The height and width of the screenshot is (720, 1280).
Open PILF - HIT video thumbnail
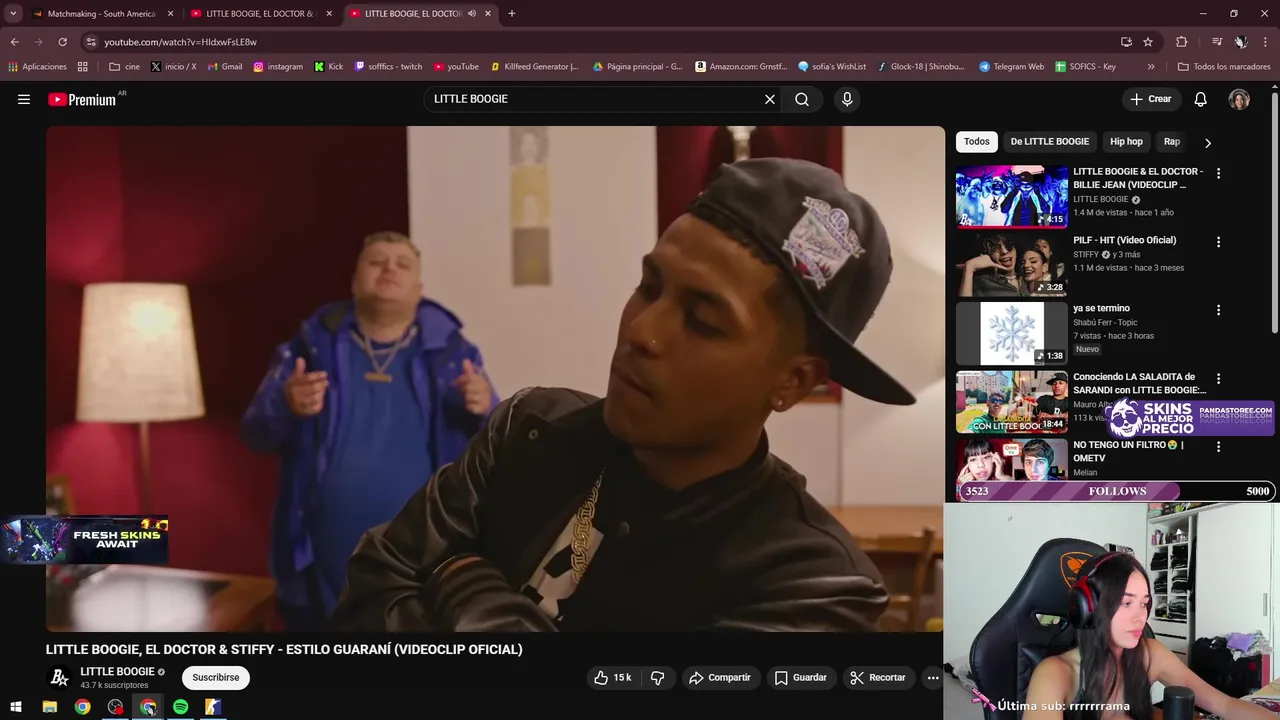pyautogui.click(x=1011, y=265)
